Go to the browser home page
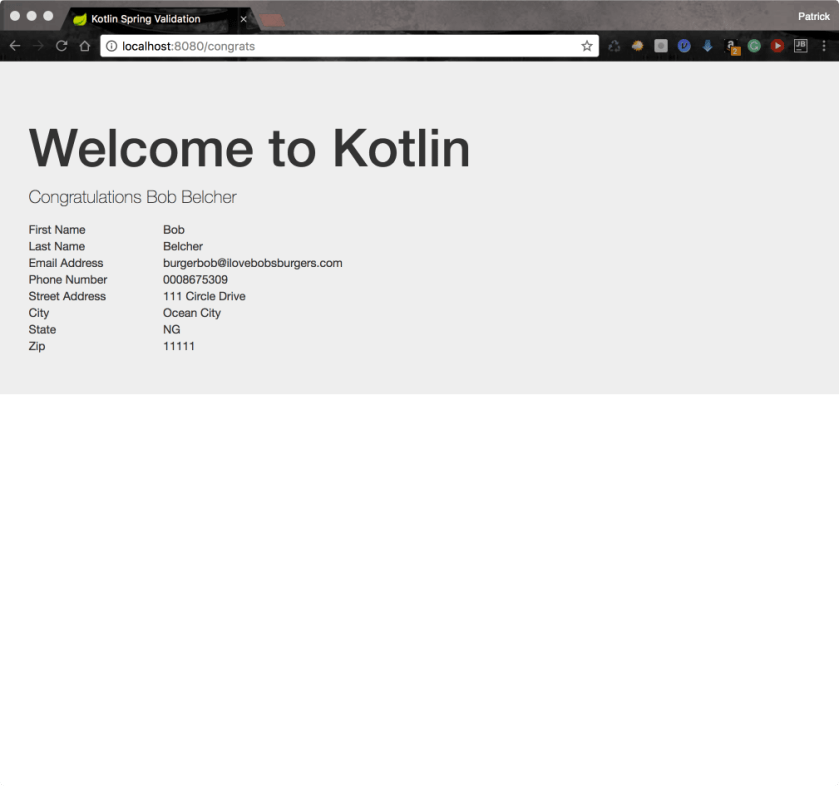Screen dimensions: 839x786 coord(85,46)
